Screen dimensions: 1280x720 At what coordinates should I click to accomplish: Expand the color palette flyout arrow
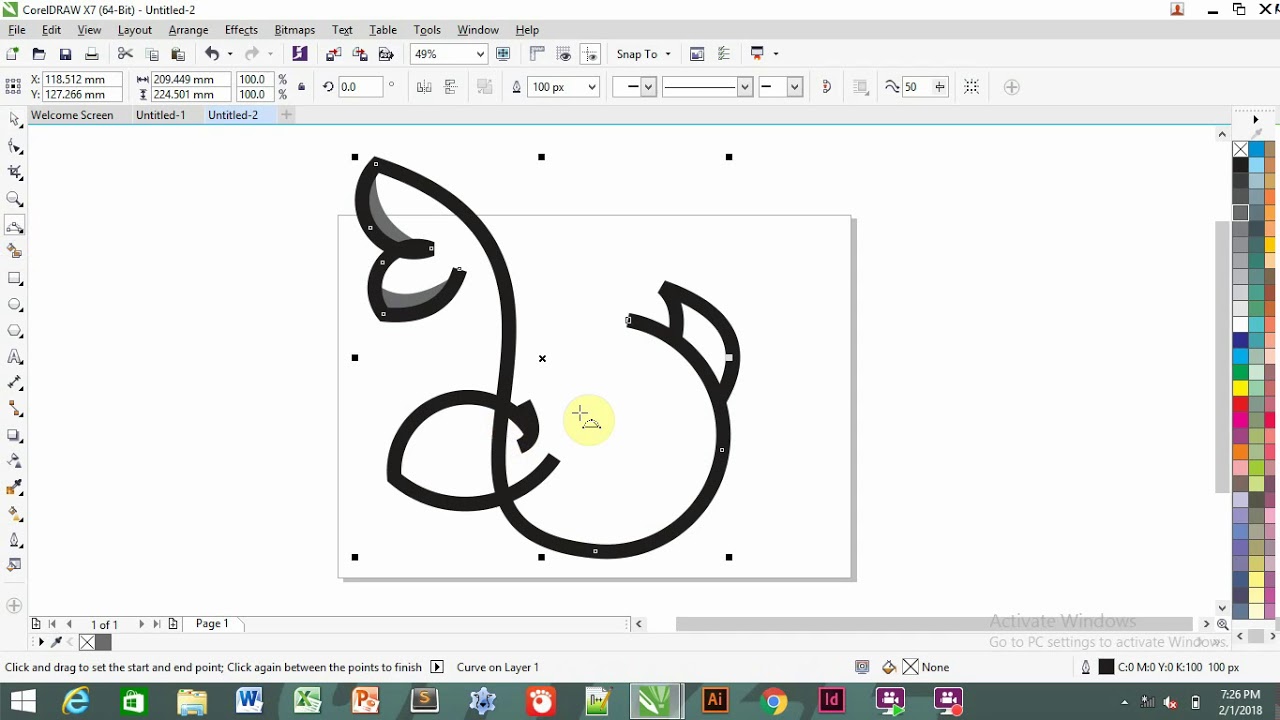click(1255, 119)
